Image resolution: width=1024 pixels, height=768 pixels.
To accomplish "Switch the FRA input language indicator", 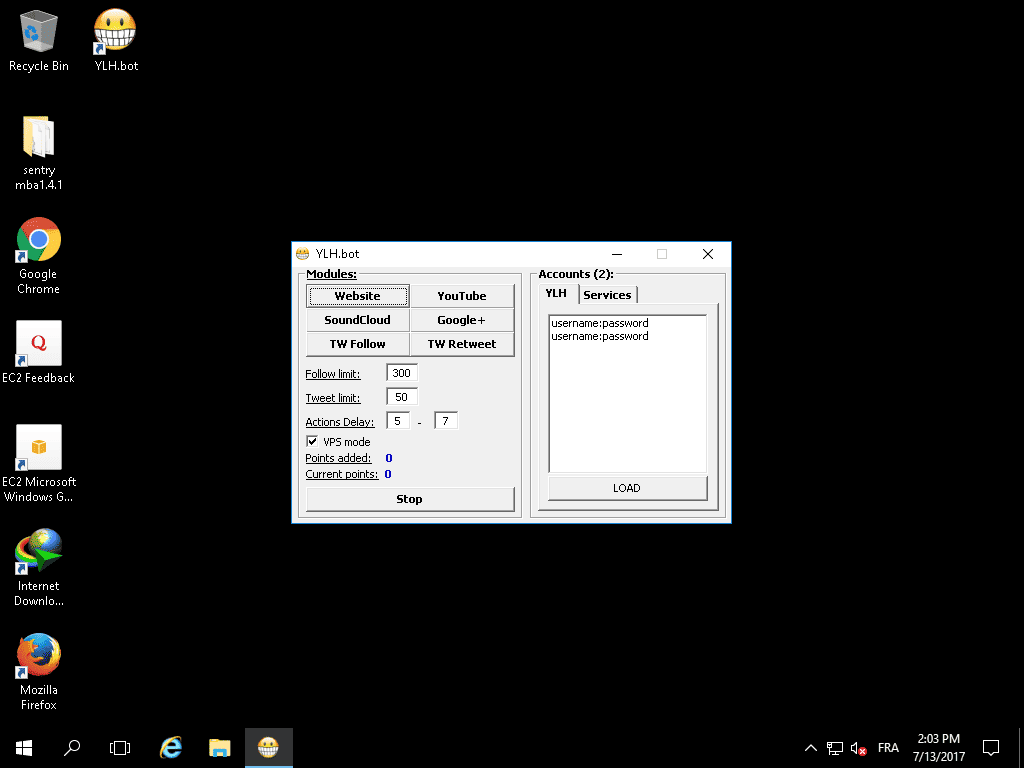I will 888,748.
